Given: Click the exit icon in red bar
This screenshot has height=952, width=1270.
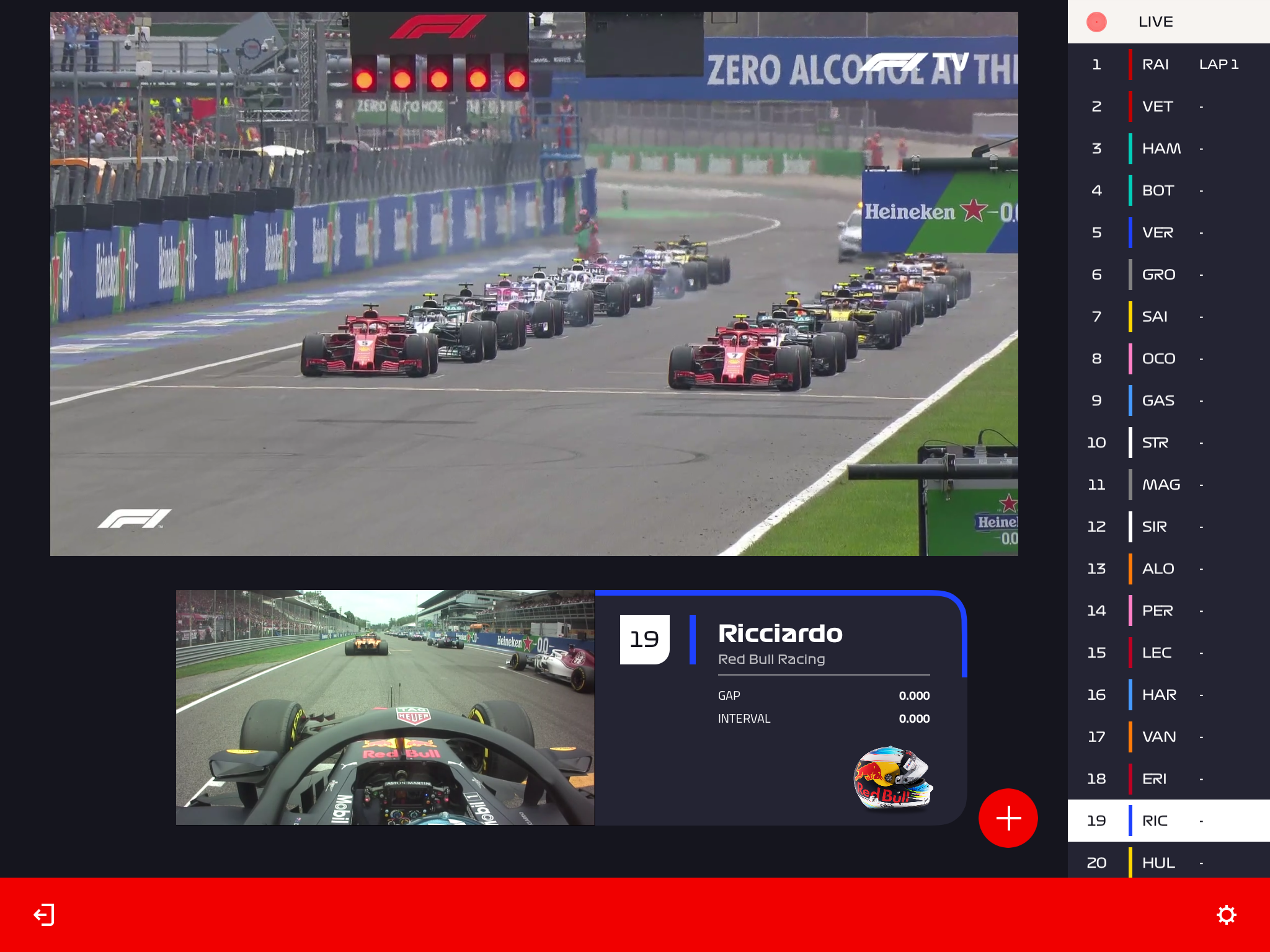Looking at the screenshot, I should [x=44, y=915].
